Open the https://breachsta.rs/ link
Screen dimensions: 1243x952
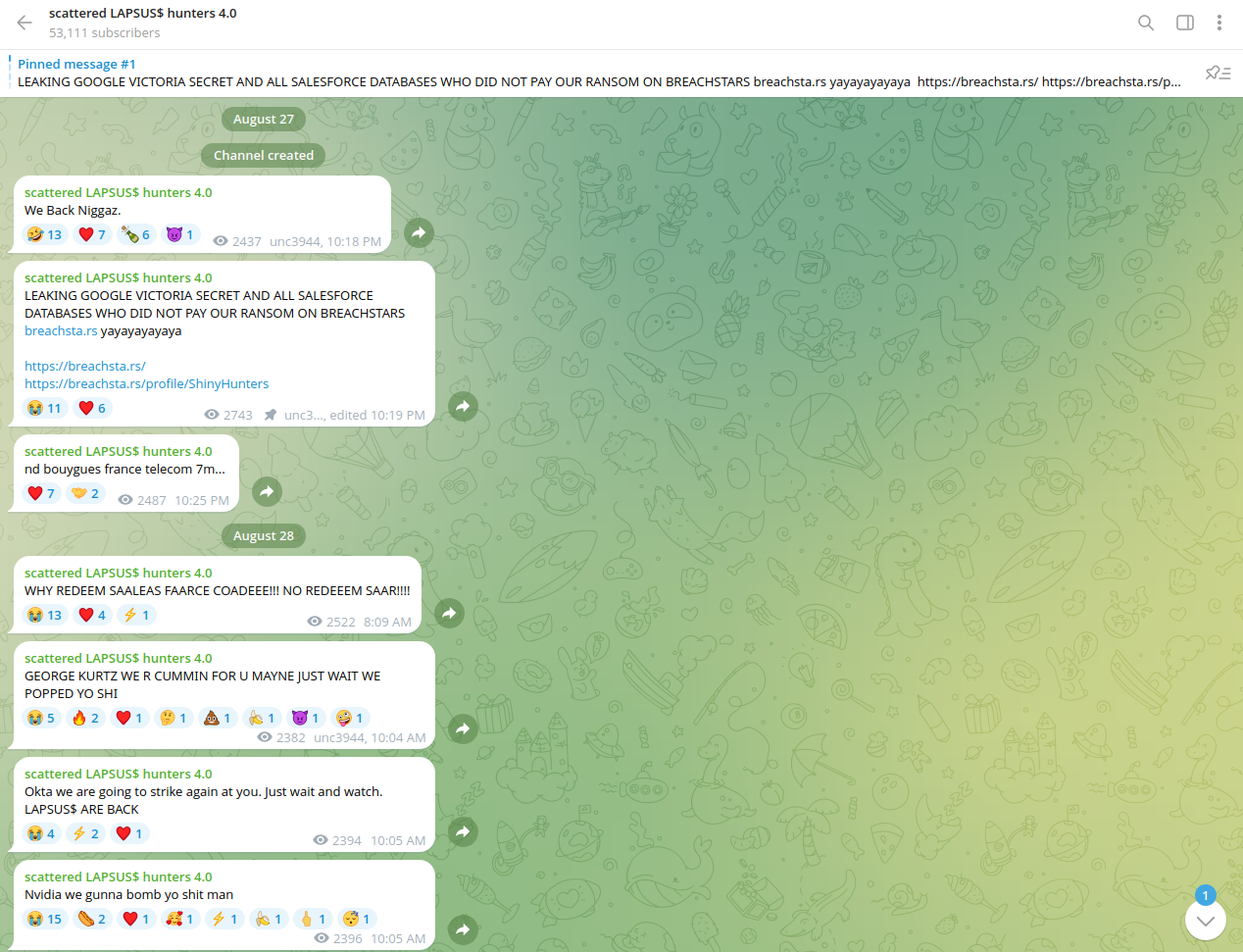coord(85,367)
